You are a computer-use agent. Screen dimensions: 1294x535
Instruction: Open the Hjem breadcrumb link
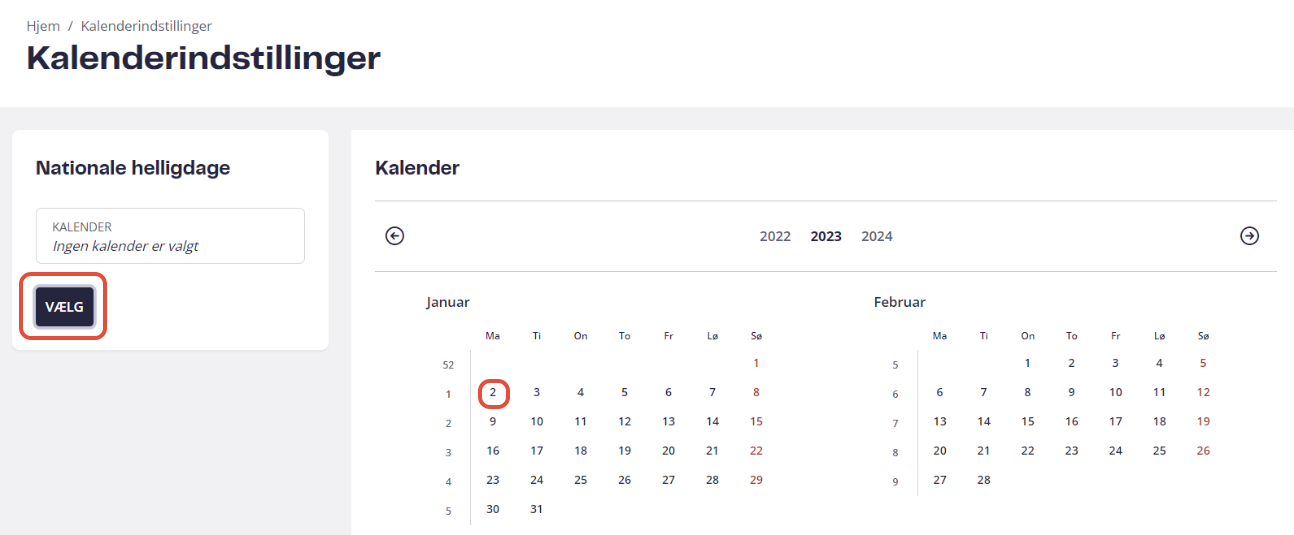click(x=43, y=26)
